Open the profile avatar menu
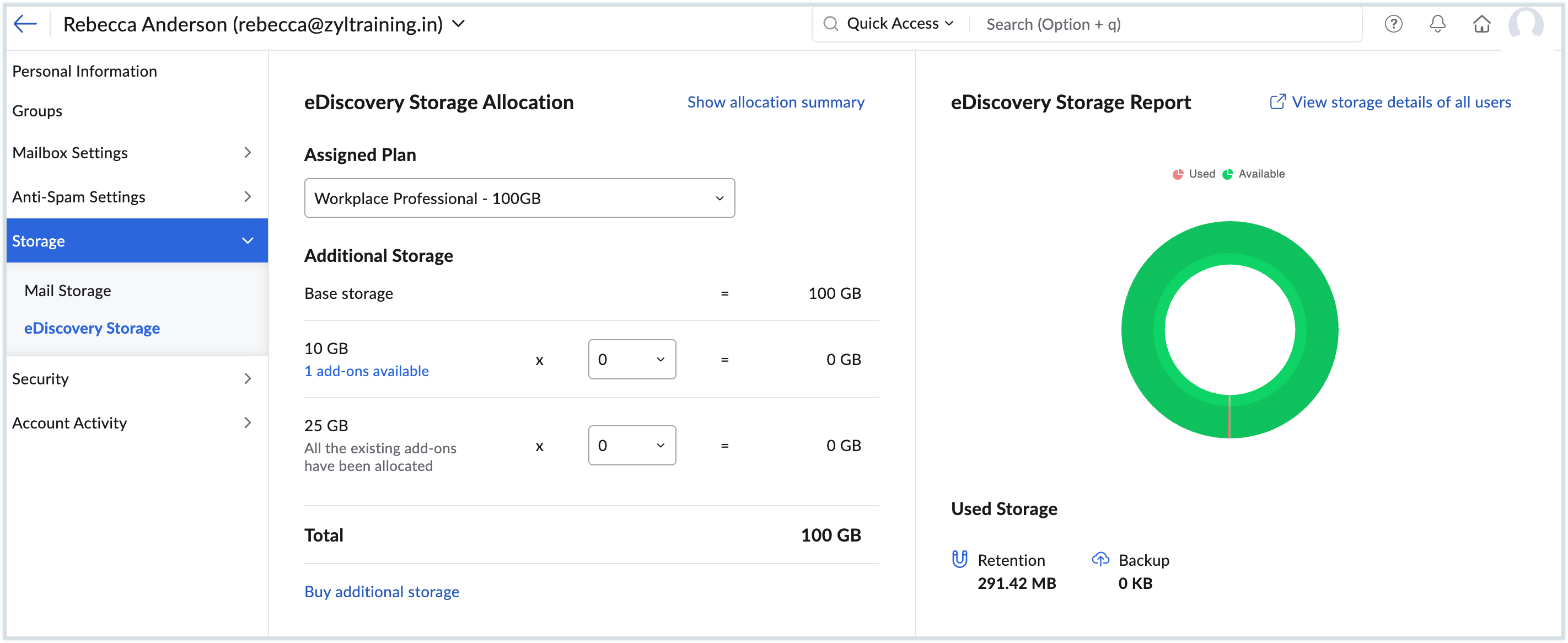This screenshot has height=643, width=1568. point(1528,24)
